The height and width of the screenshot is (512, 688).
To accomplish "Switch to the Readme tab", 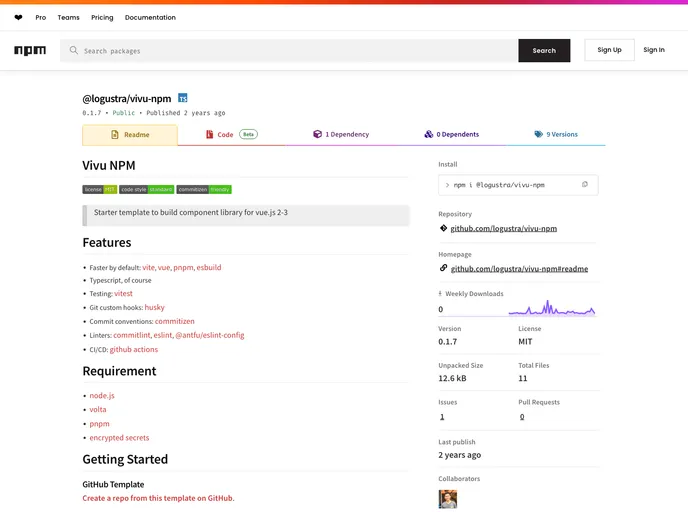I will click(130, 135).
